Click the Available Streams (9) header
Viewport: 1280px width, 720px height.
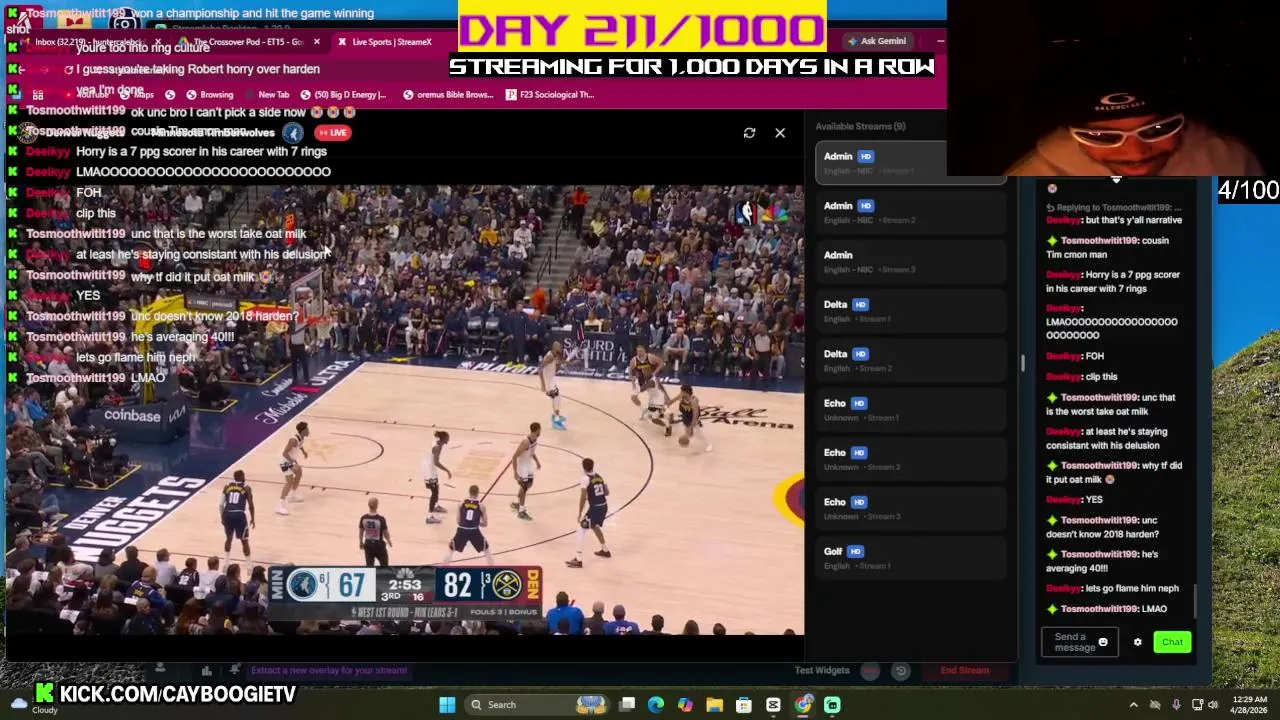860,126
